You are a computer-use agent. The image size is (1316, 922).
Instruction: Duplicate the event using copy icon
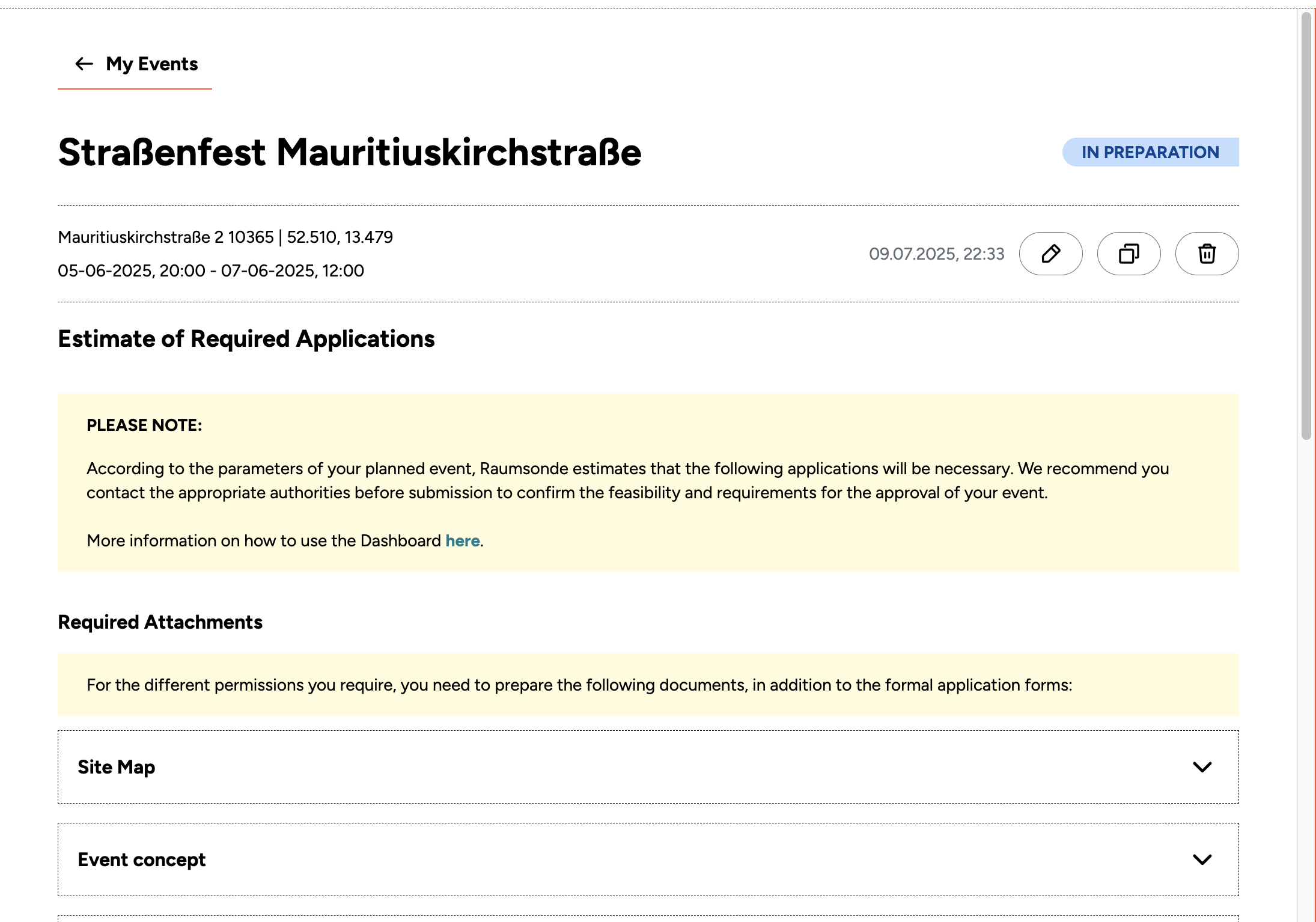(1129, 254)
